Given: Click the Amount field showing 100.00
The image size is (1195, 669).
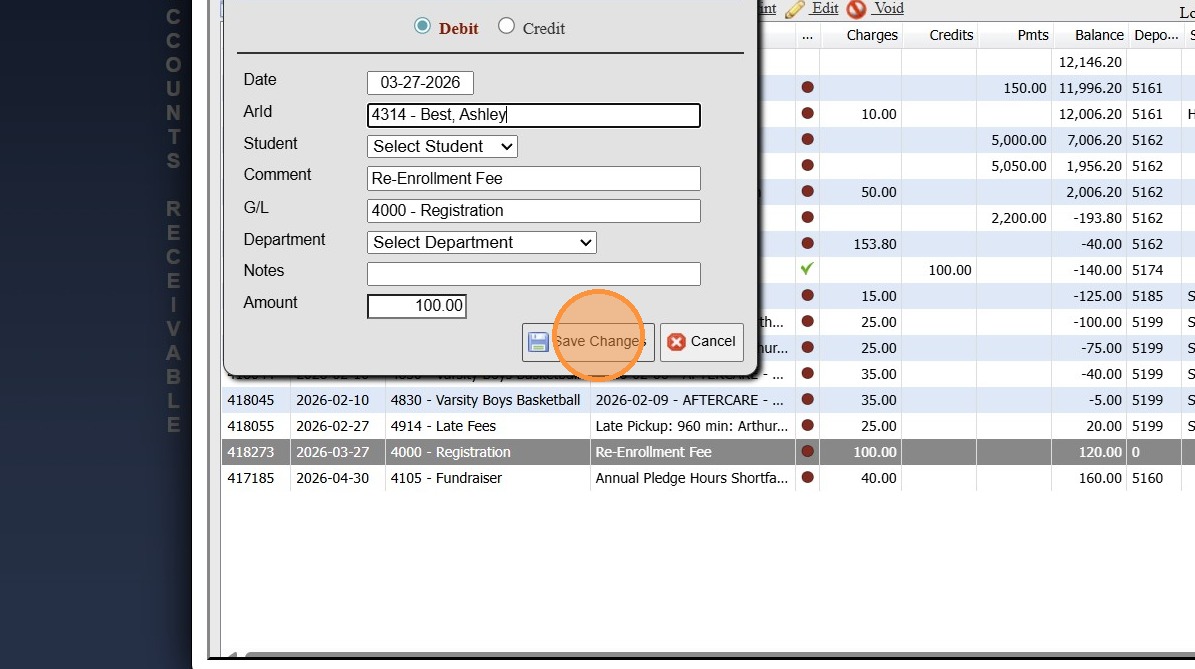Looking at the screenshot, I should [x=416, y=306].
